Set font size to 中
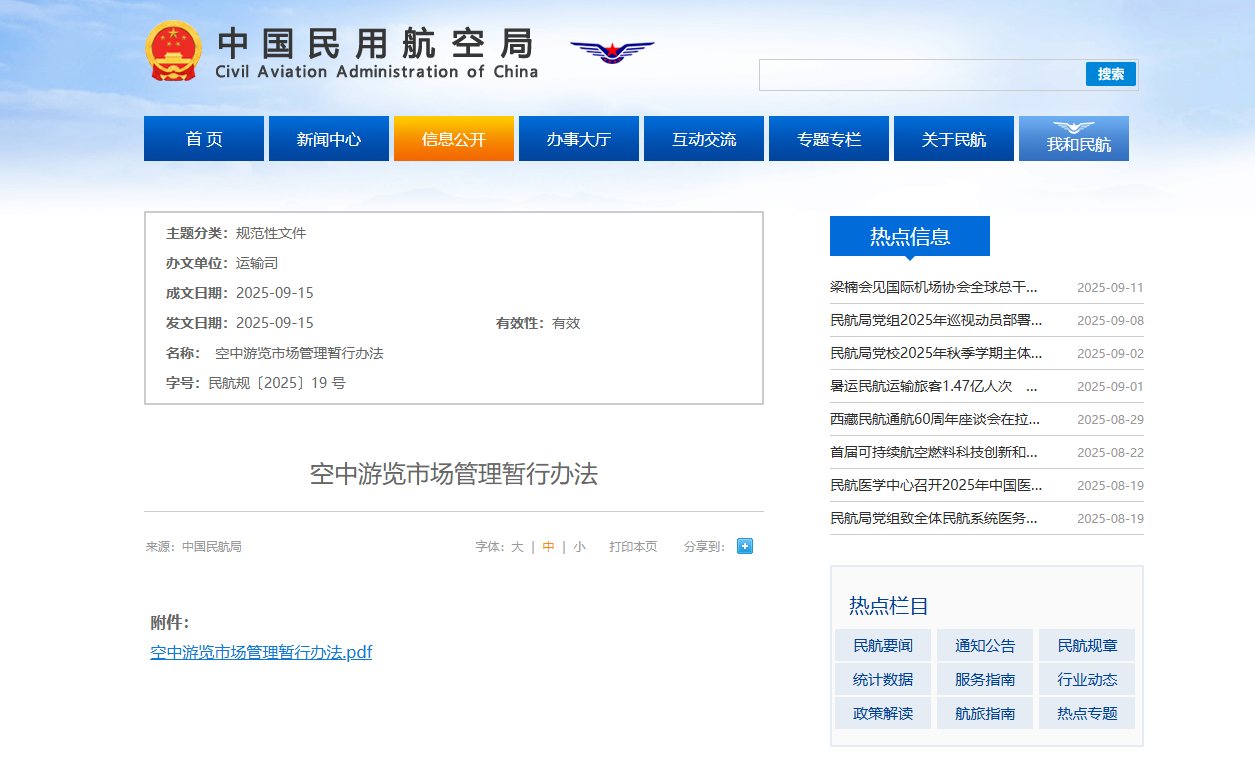The image size is (1255, 760). tap(548, 547)
